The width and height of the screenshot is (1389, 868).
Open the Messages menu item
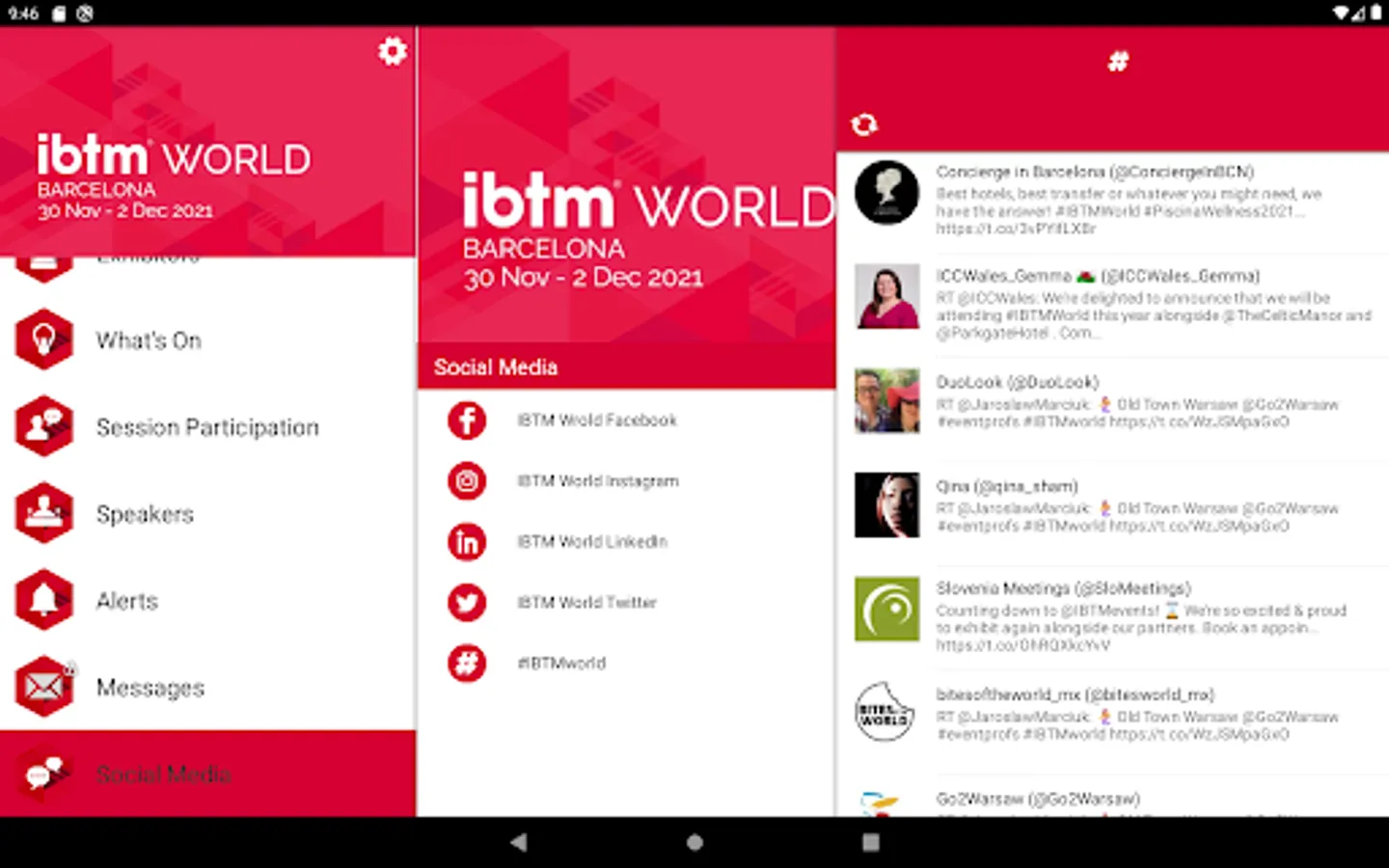208,688
